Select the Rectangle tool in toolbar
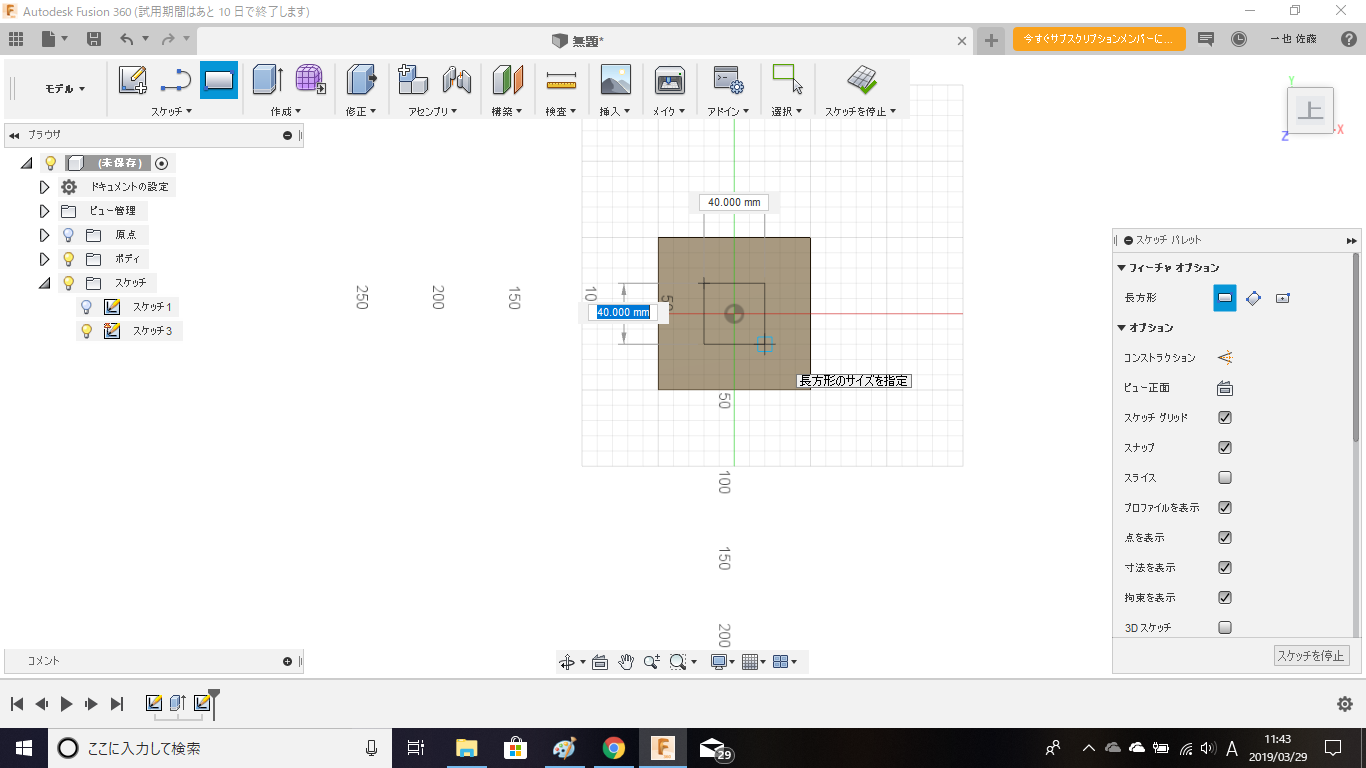Viewport: 1366px width, 768px height. pyautogui.click(x=219, y=79)
